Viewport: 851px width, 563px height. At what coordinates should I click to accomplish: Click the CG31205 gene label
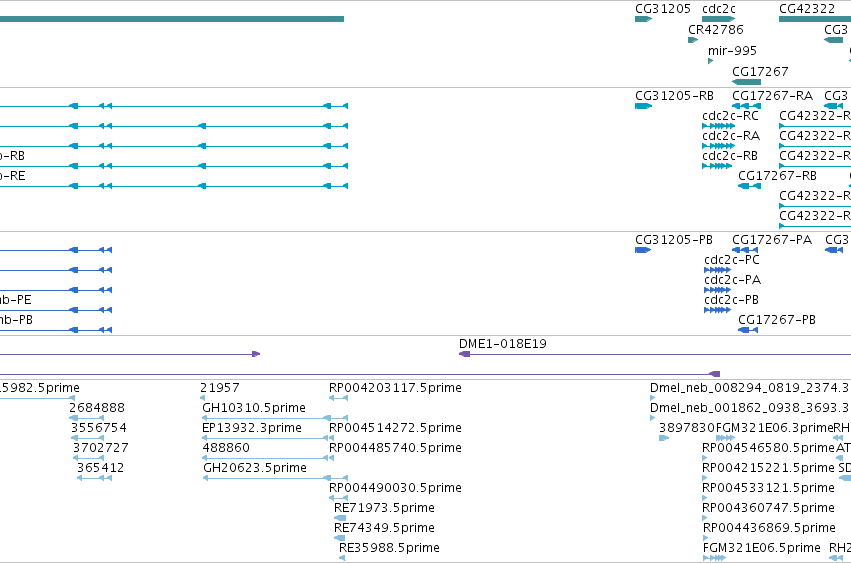663,9
